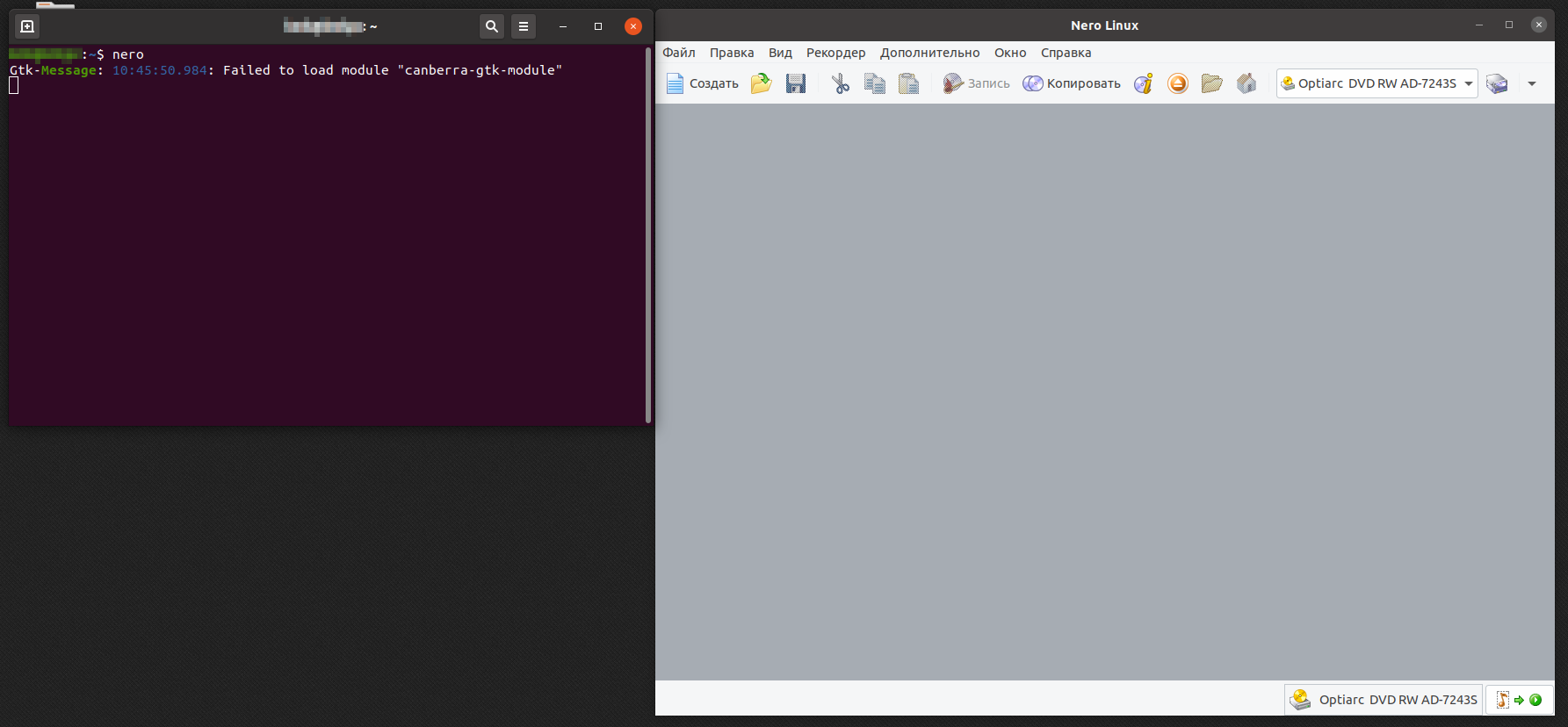Click the new tab icon in the terminal

tap(27, 26)
